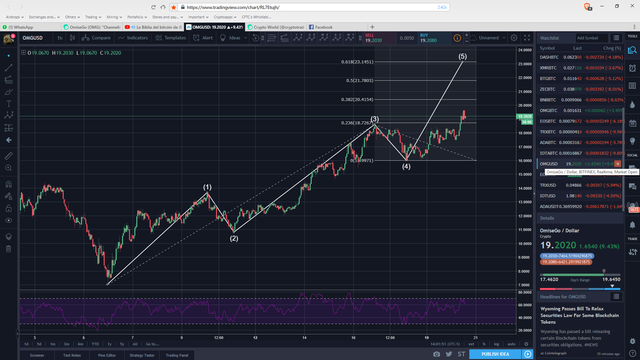Click the SELL 19.2030 button
The image size is (640, 360).
(380, 38)
